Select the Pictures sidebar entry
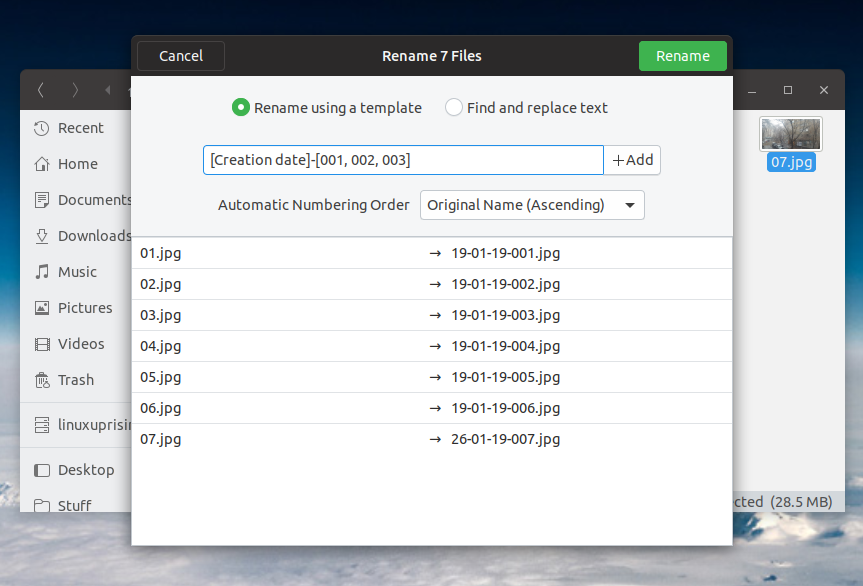Screen dimensions: 863x586 click(x=79, y=308)
